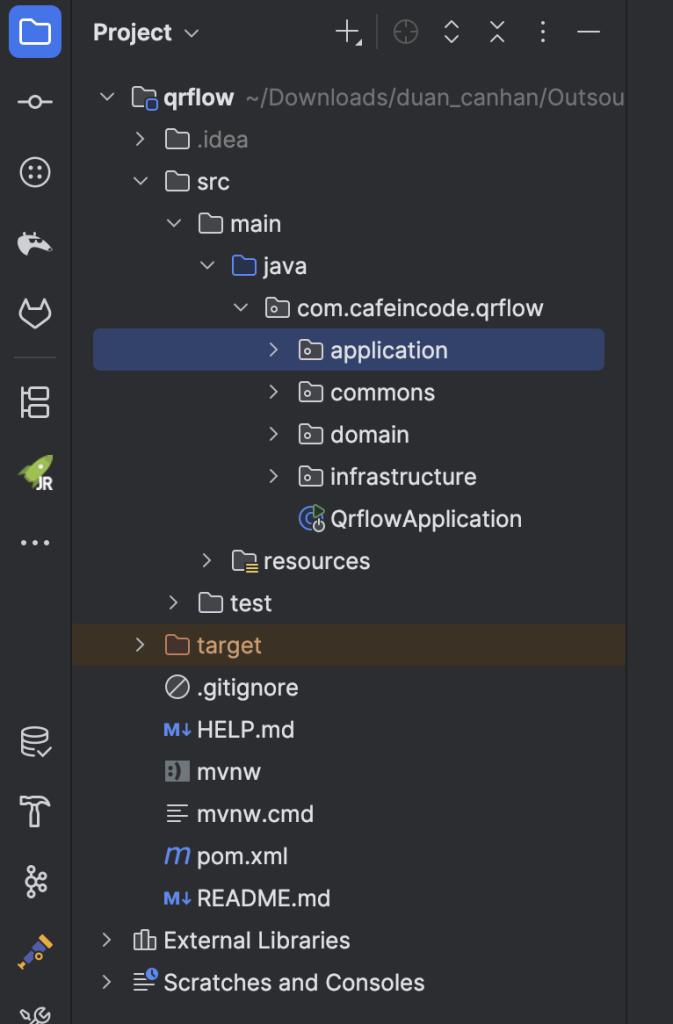Open the panel options three-dot menu
Viewport: 673px width, 1024px height.
pos(543,33)
